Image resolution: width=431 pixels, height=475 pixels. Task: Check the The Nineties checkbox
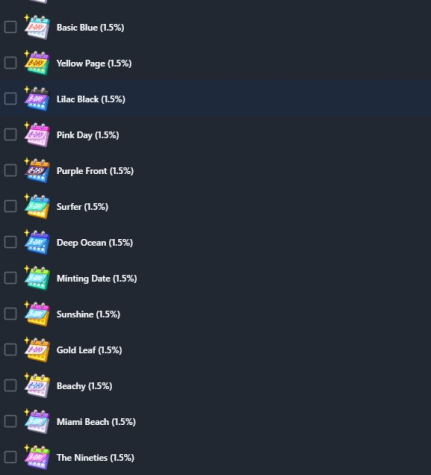click(x=10, y=457)
